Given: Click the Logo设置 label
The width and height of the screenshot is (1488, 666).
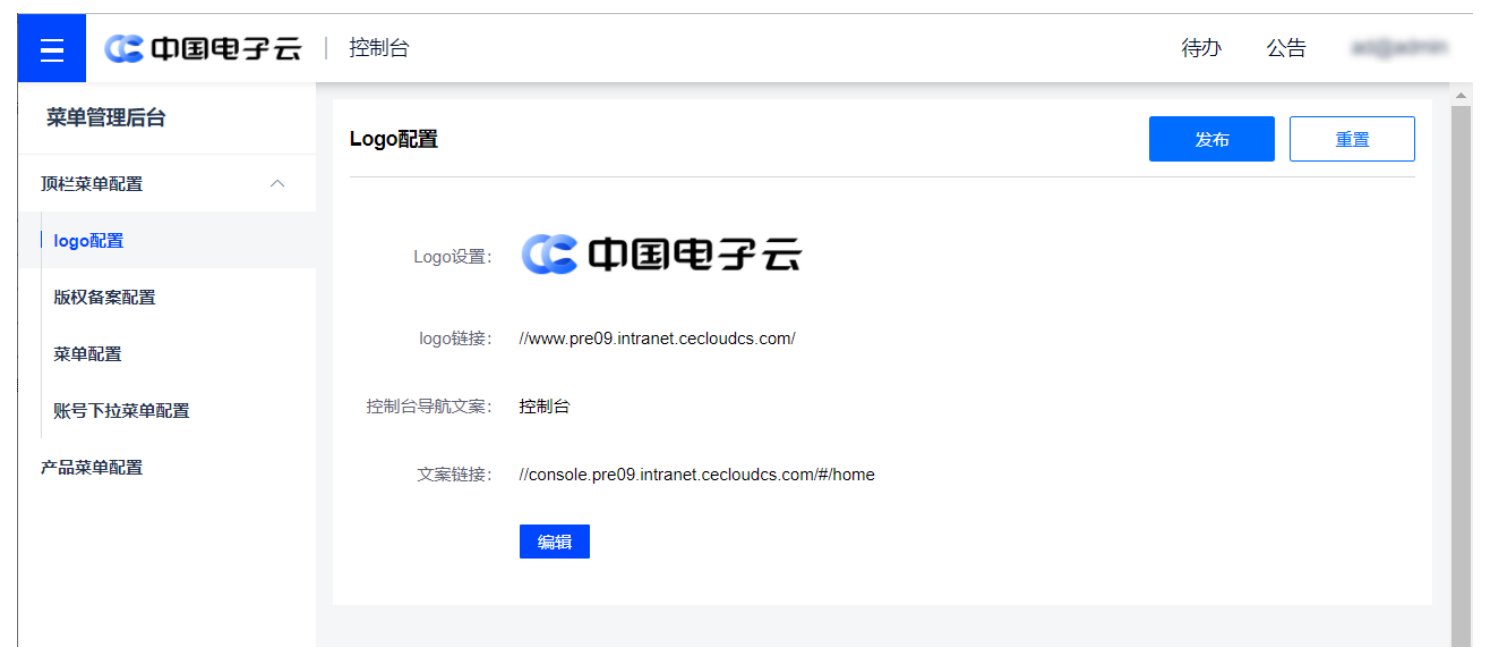Looking at the screenshot, I should (453, 257).
